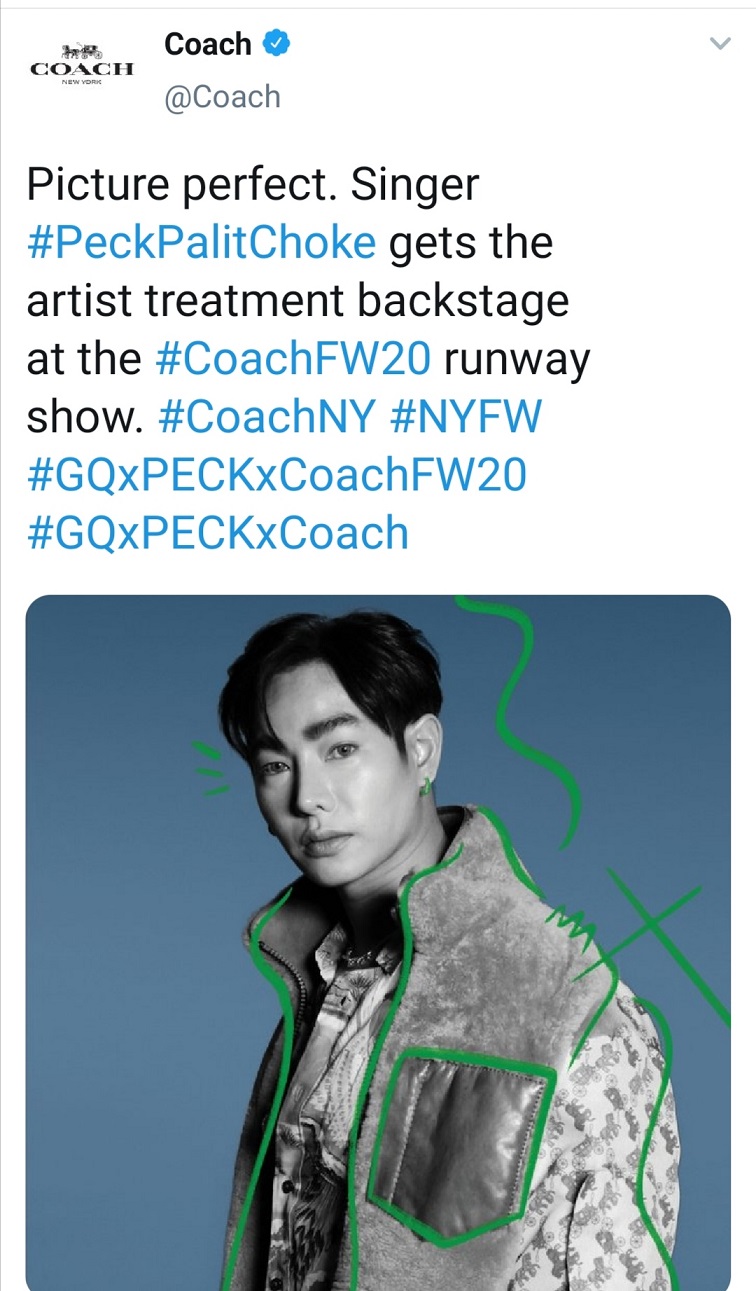Click the horse-and-carriage emblem above COACH wordmark
The height and width of the screenshot is (1291, 756).
tap(81, 52)
